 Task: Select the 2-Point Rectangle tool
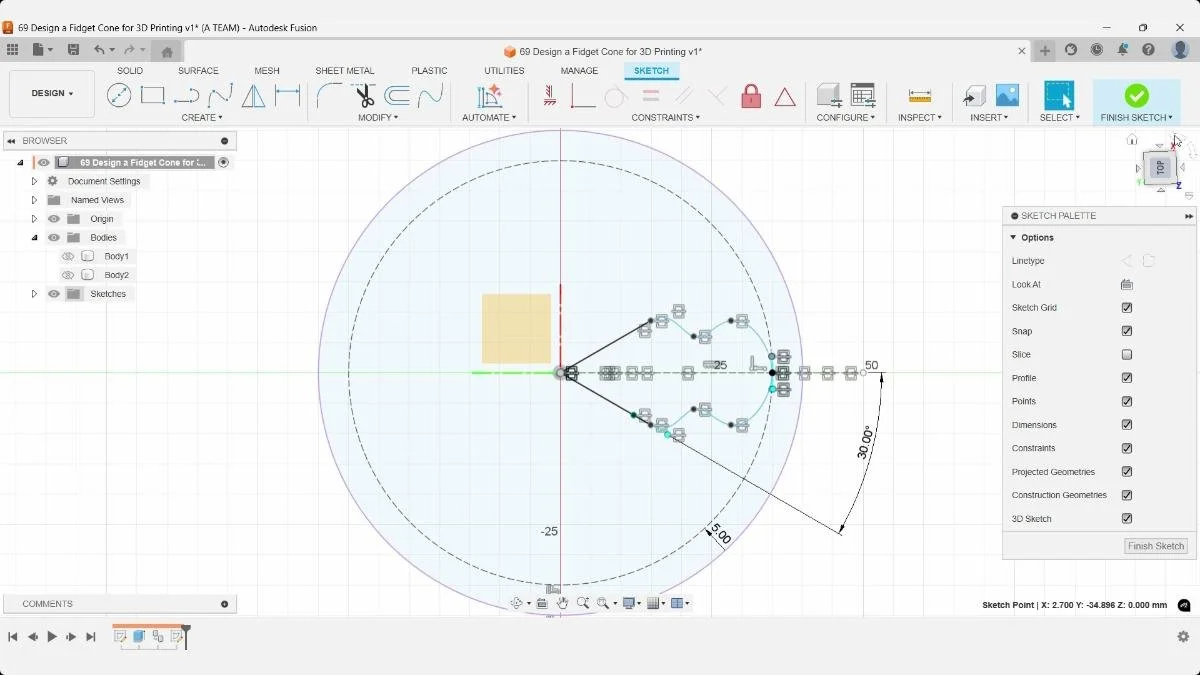[152, 95]
